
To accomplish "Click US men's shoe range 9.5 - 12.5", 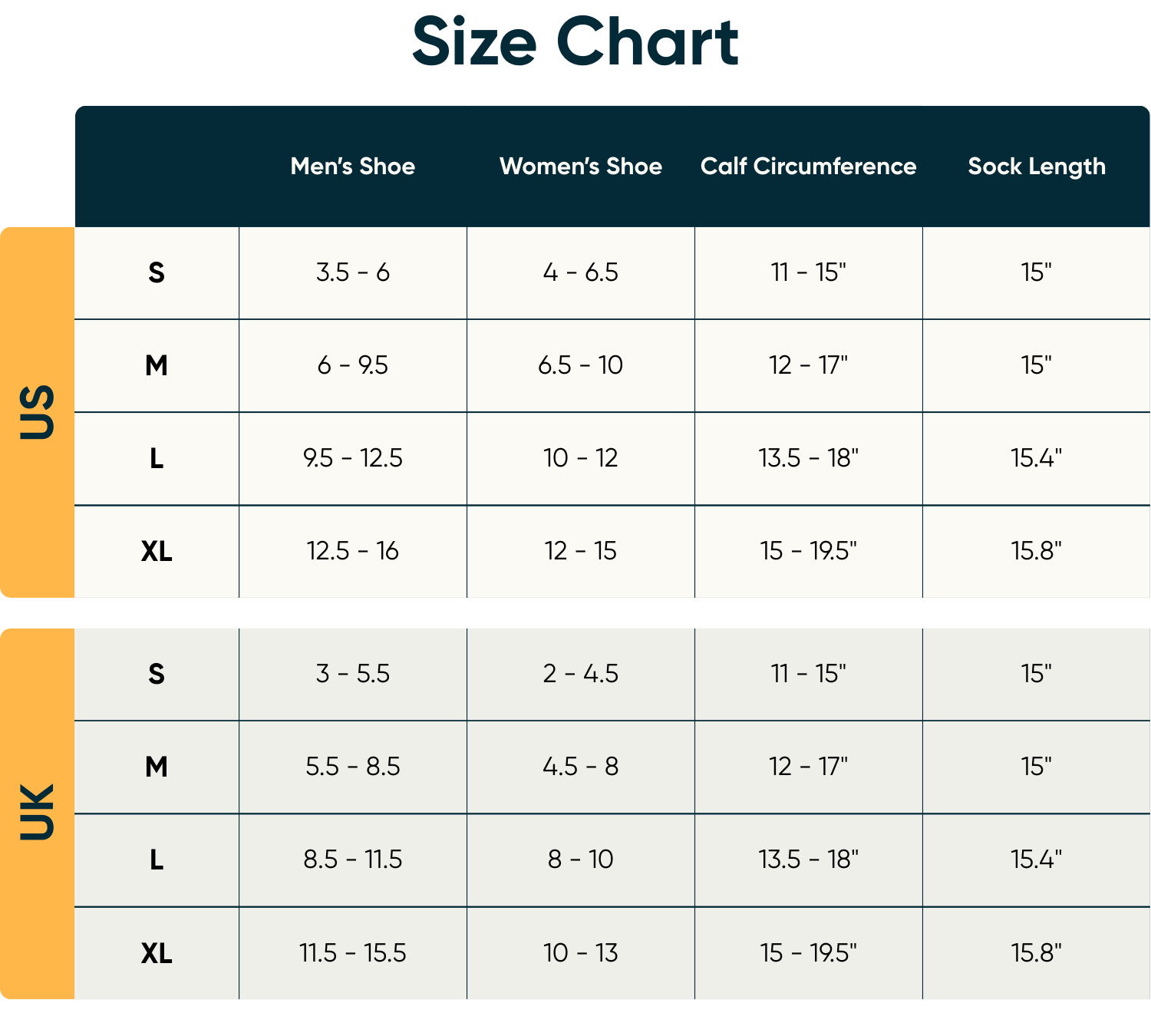I will [x=352, y=458].
